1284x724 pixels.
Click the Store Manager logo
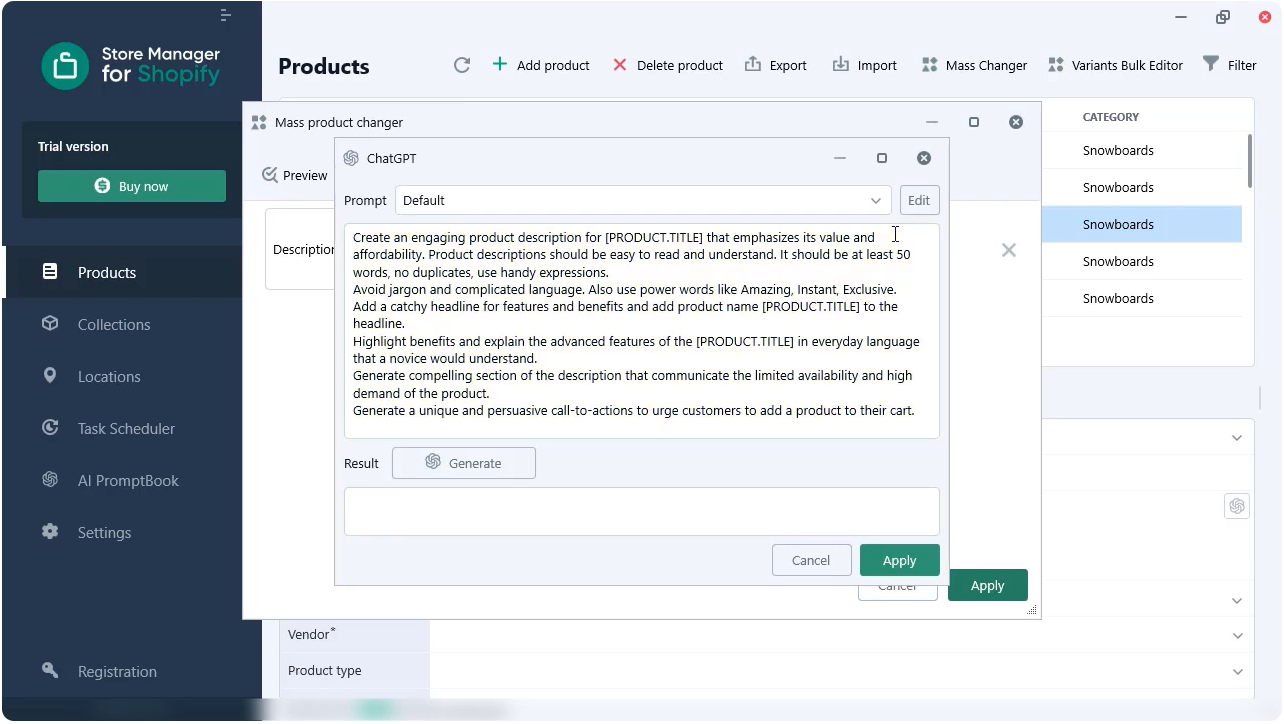(130, 65)
